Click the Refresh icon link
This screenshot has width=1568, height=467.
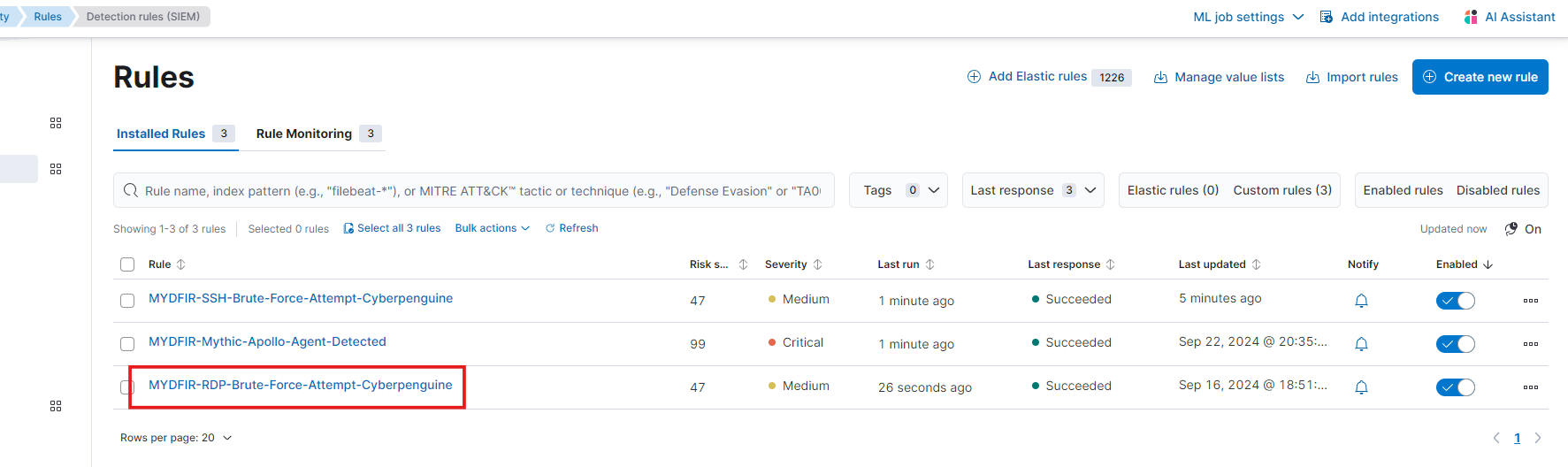click(x=550, y=228)
